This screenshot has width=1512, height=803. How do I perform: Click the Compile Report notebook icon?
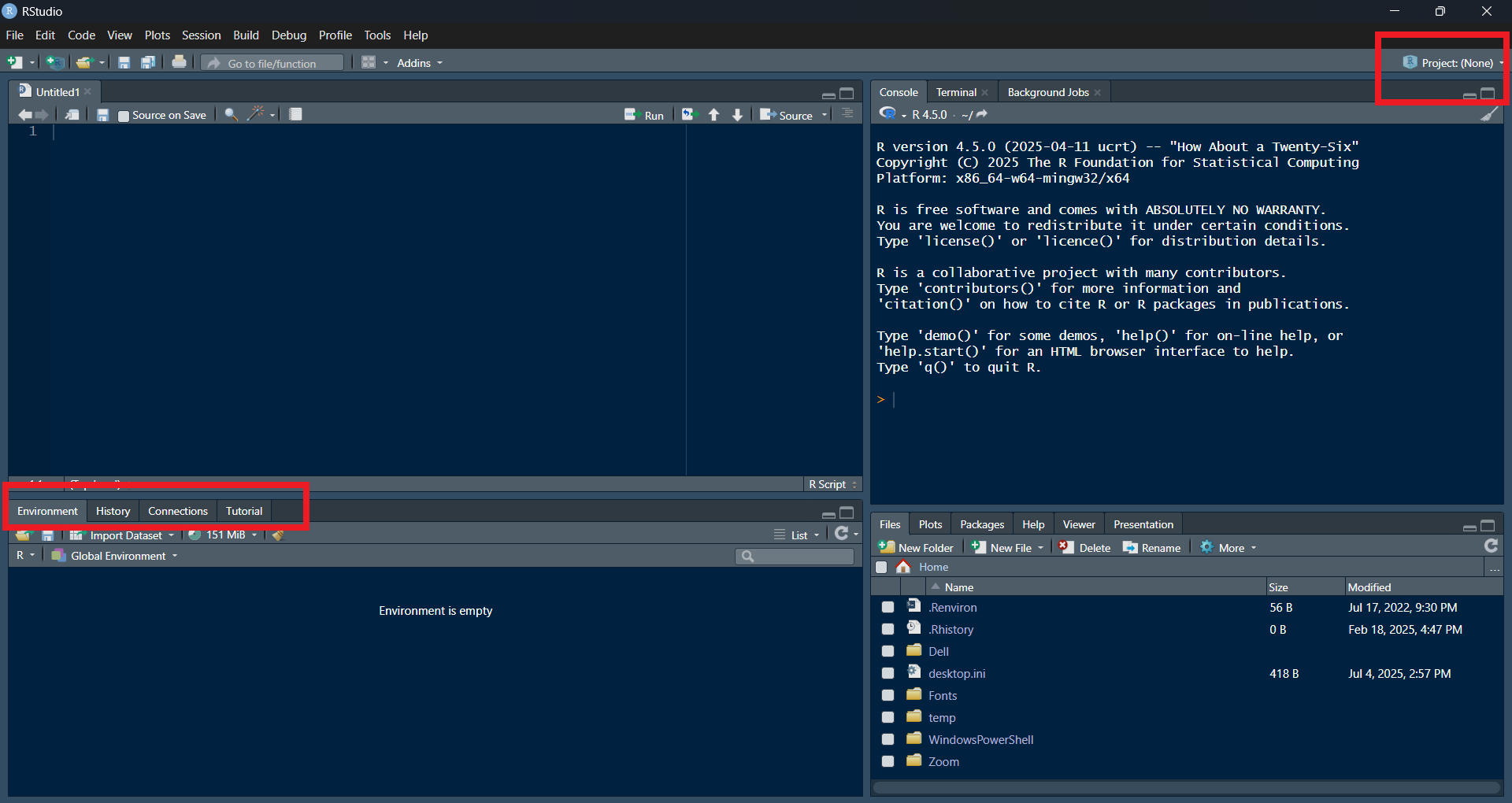point(295,114)
